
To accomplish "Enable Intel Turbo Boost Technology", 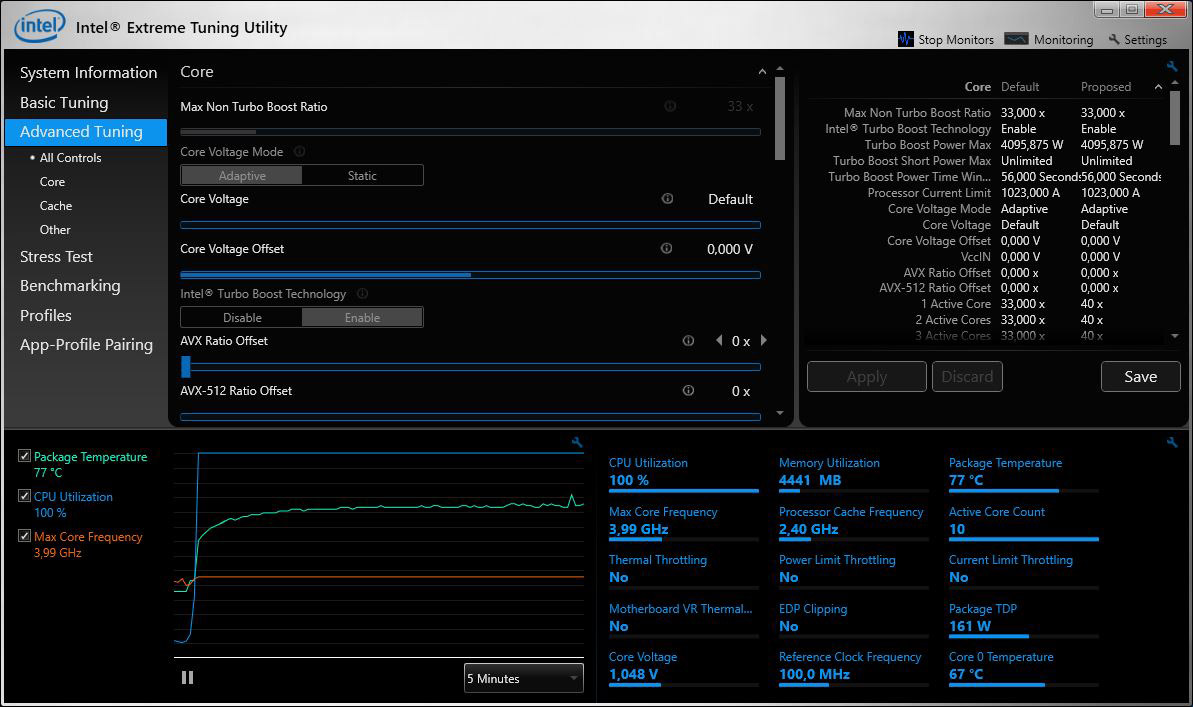I will 362,317.
